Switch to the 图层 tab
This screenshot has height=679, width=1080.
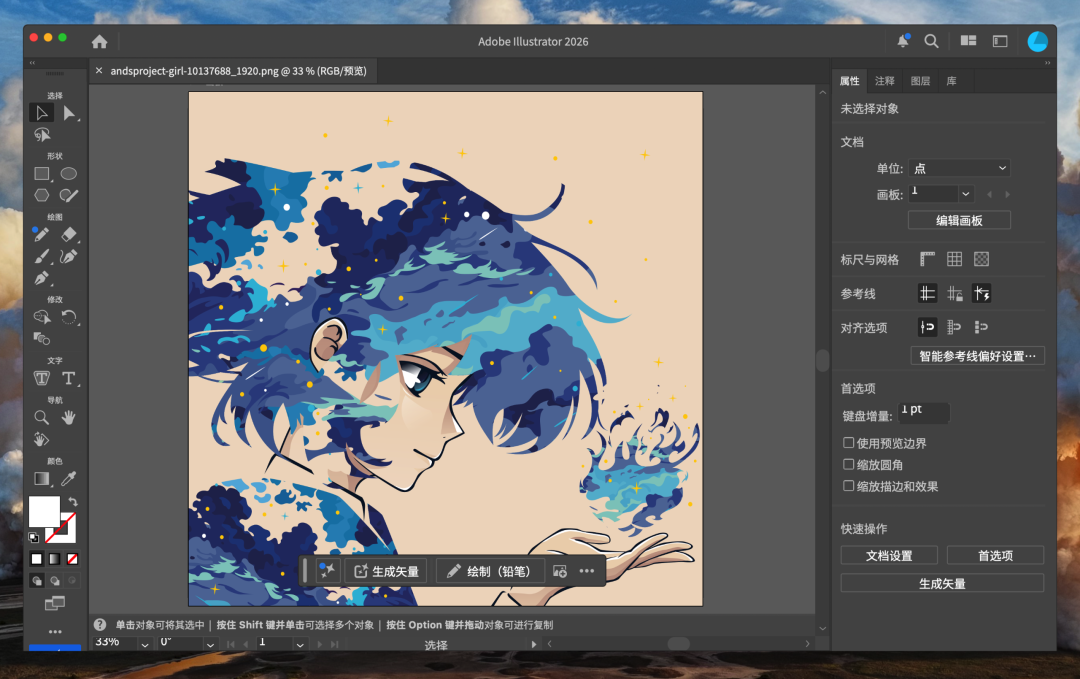(x=920, y=81)
